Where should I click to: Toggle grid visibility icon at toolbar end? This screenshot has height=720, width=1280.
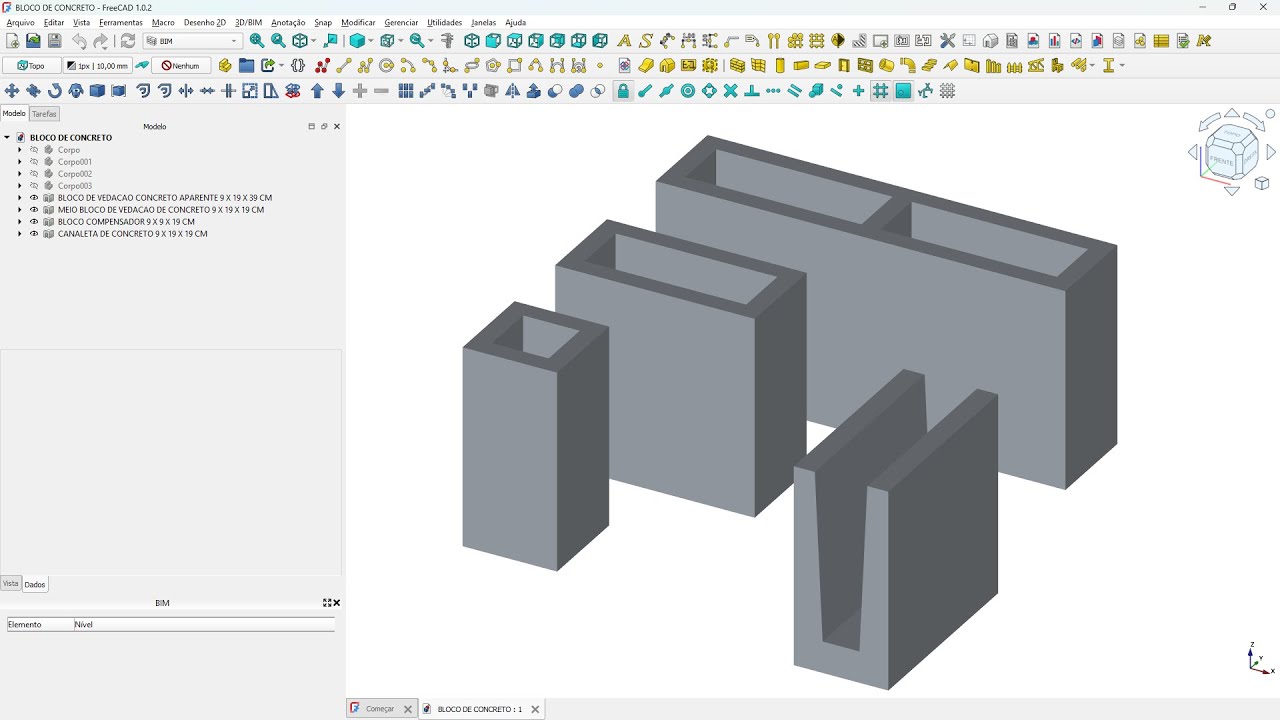tap(947, 90)
